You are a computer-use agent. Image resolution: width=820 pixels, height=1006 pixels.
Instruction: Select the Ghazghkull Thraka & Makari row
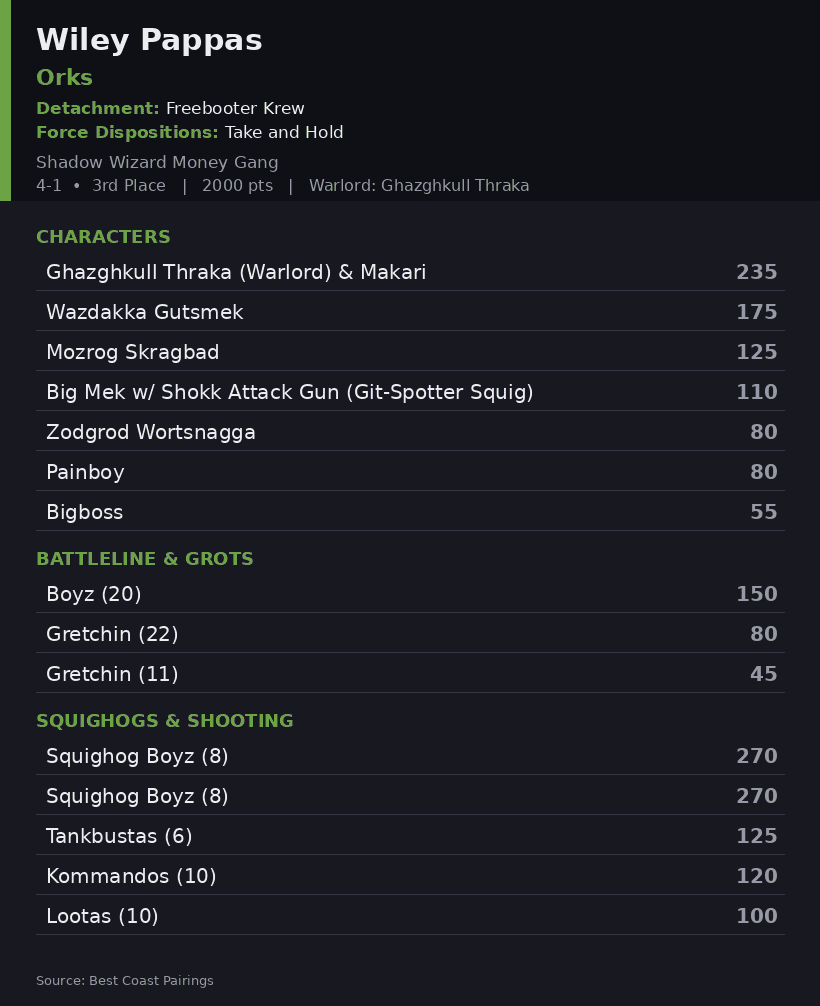pyautogui.click(x=410, y=271)
